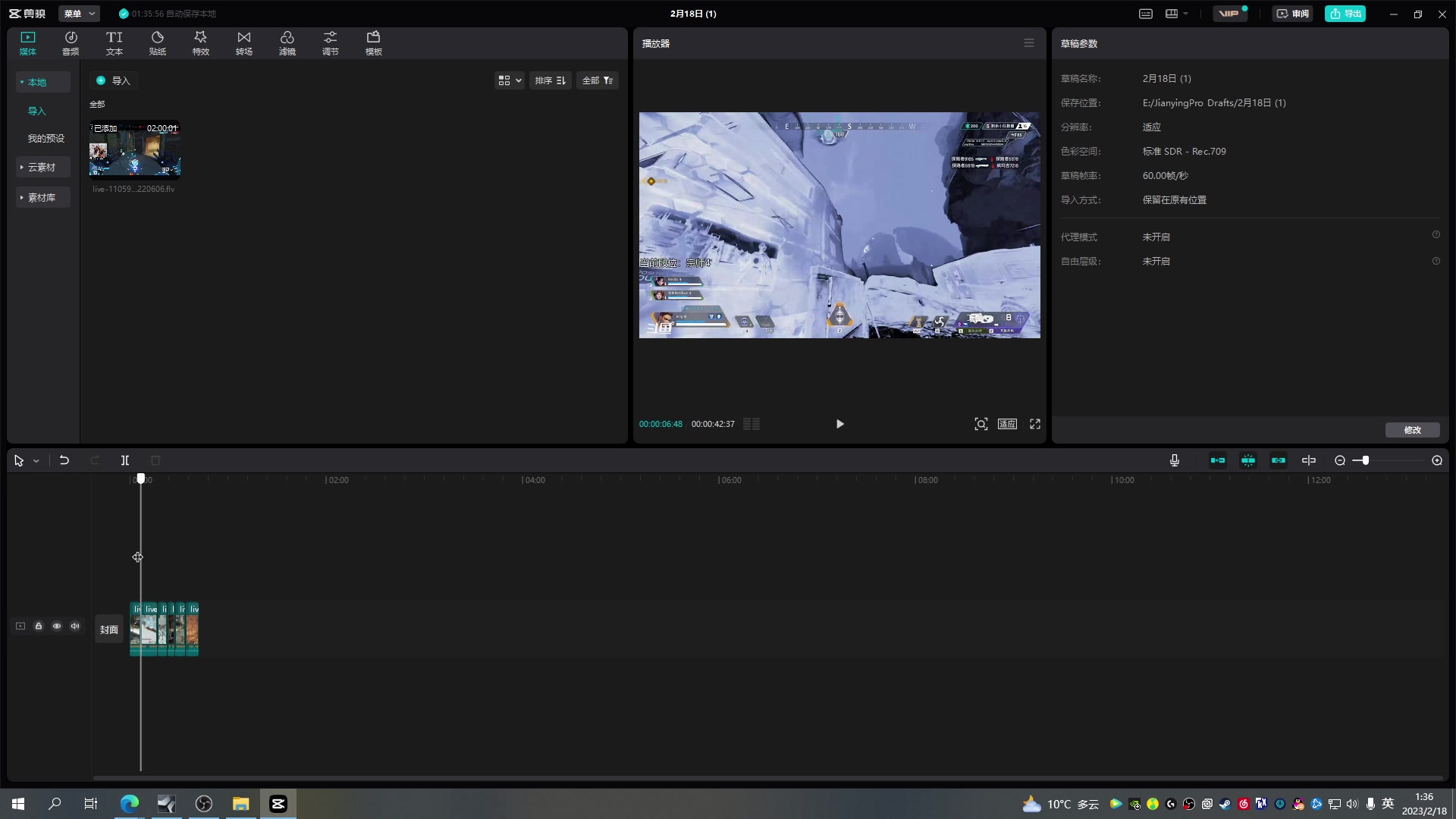Image resolution: width=1456 pixels, height=819 pixels.
Task: Mute the main video track
Action: (x=75, y=626)
